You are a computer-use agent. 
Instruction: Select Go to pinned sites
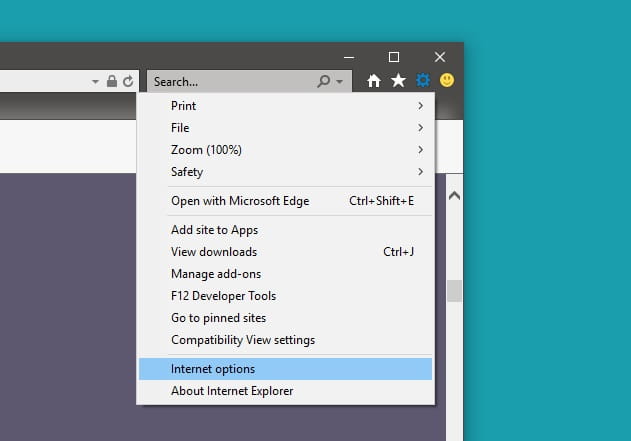pos(286,318)
